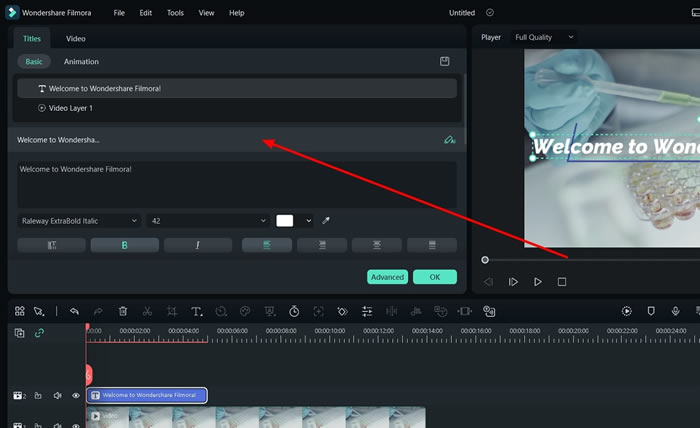700x428 pixels.
Task: Split clip with the scissors tool
Action: click(147, 311)
